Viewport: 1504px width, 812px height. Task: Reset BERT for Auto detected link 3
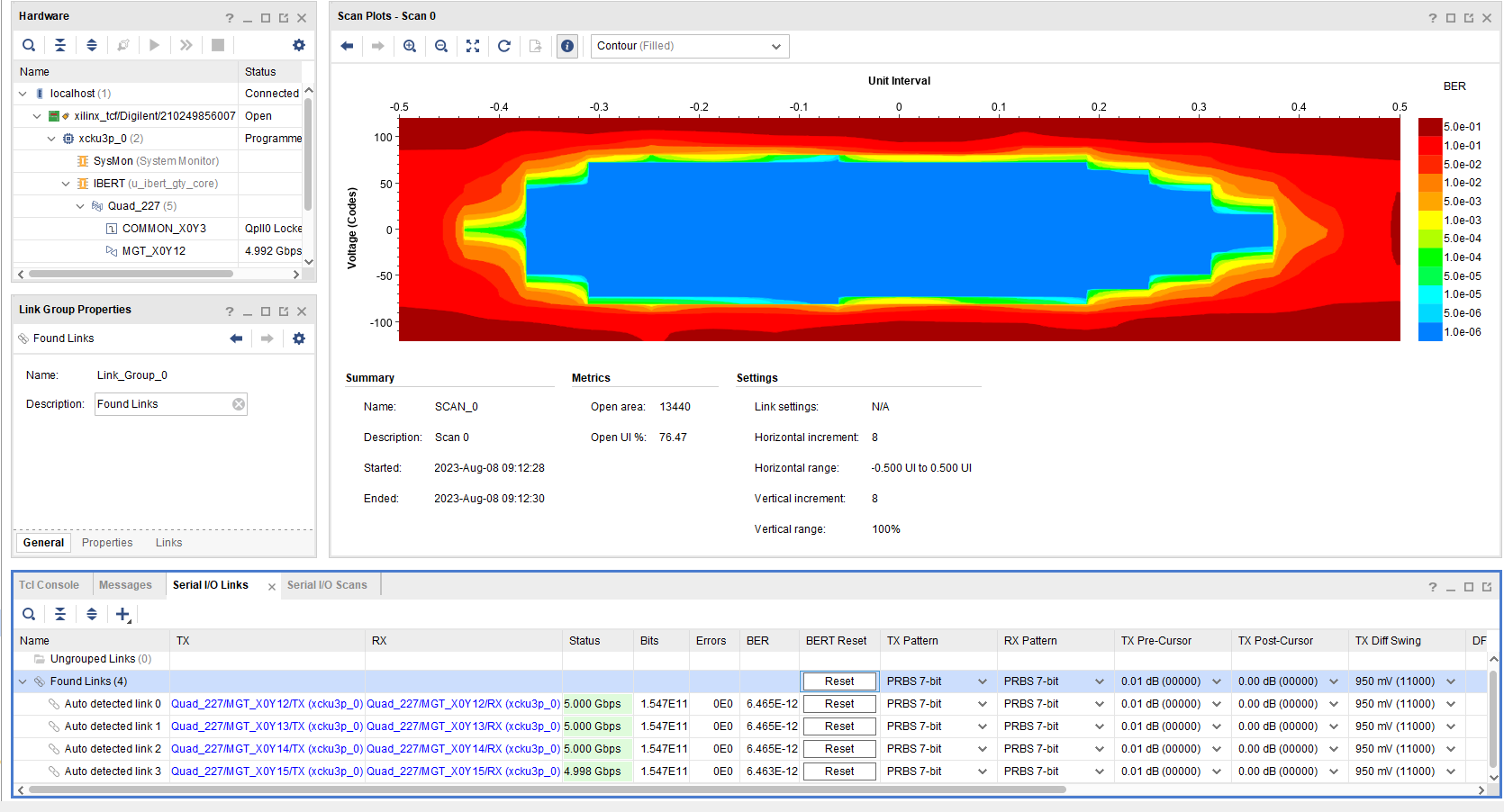839,771
